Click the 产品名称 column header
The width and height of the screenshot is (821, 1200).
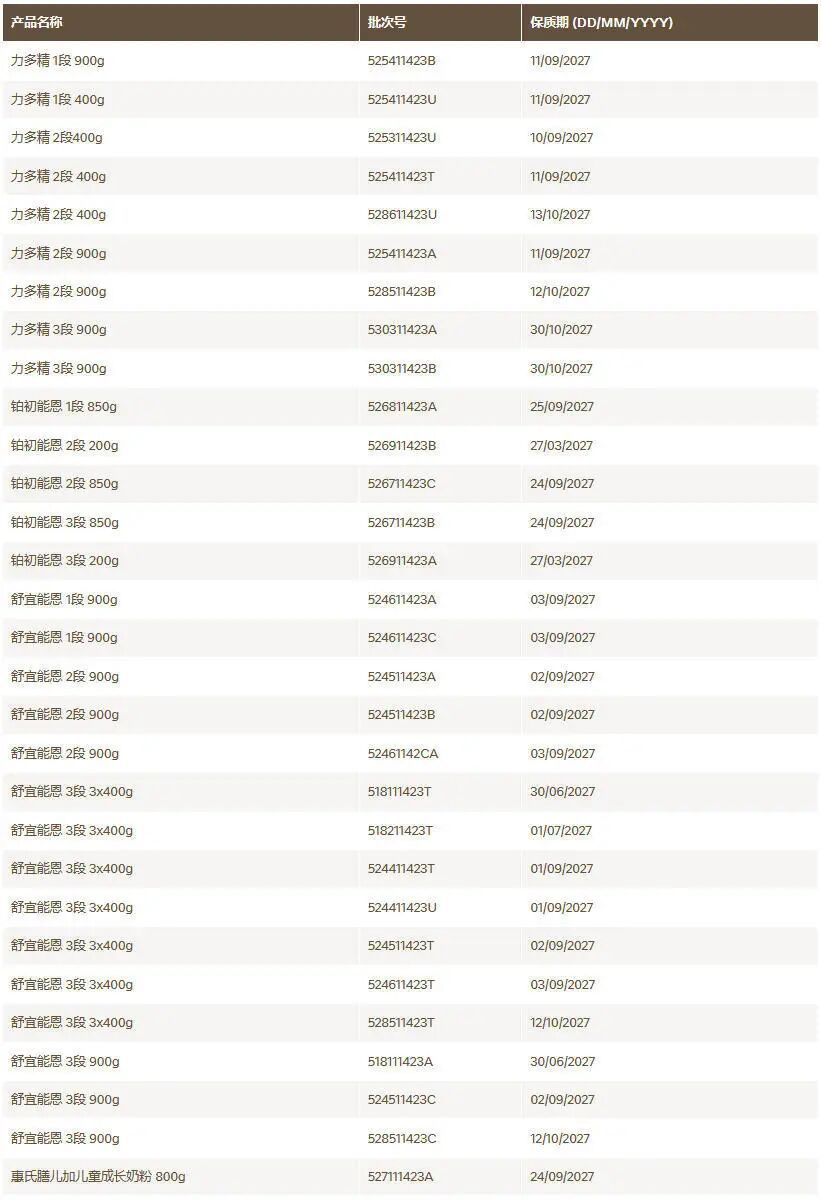[x=36, y=22]
